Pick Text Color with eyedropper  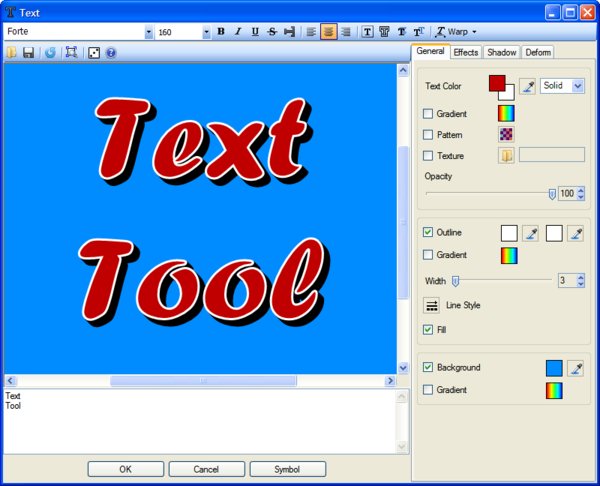coord(528,87)
